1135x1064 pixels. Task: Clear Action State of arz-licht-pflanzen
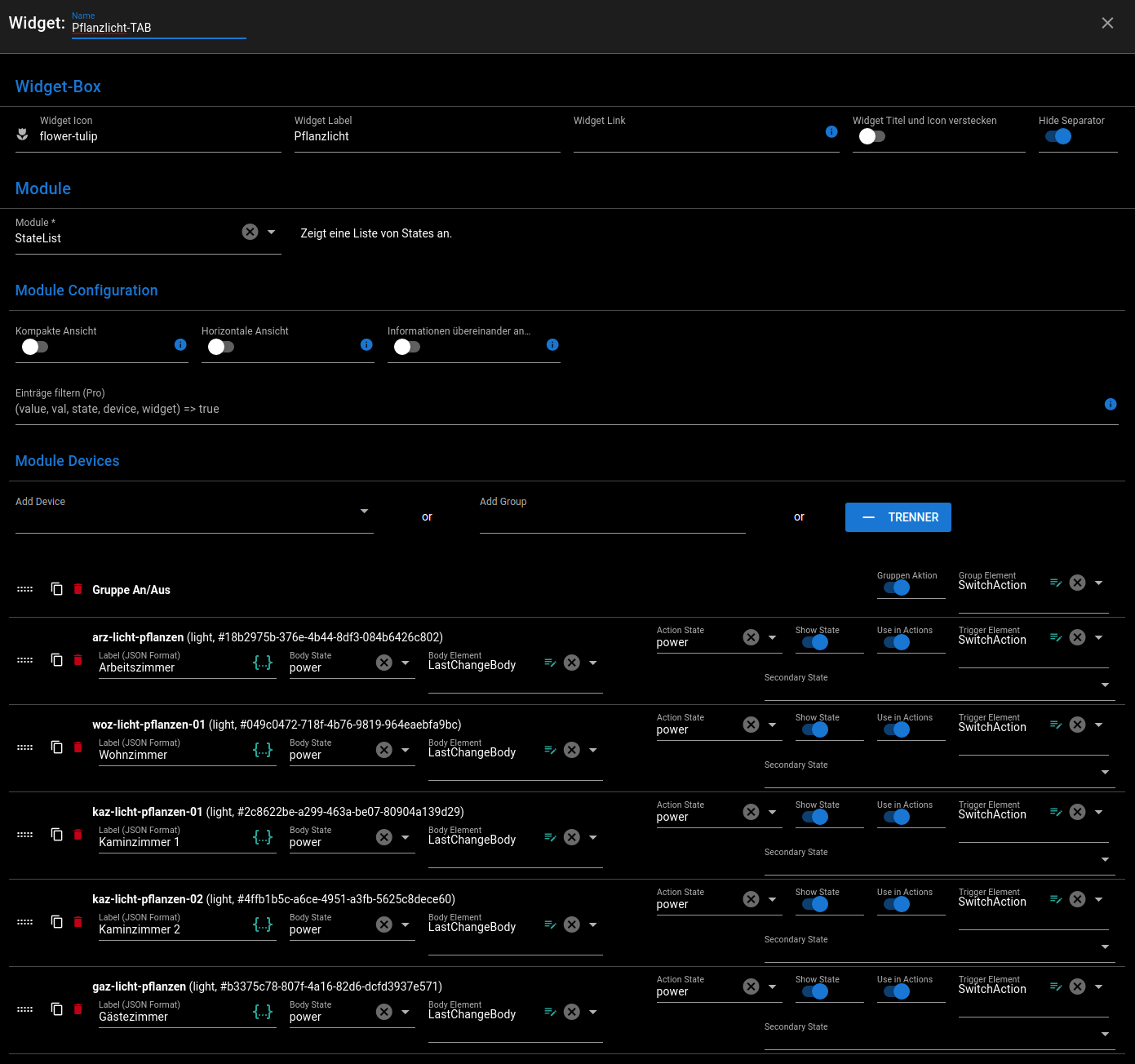point(751,637)
